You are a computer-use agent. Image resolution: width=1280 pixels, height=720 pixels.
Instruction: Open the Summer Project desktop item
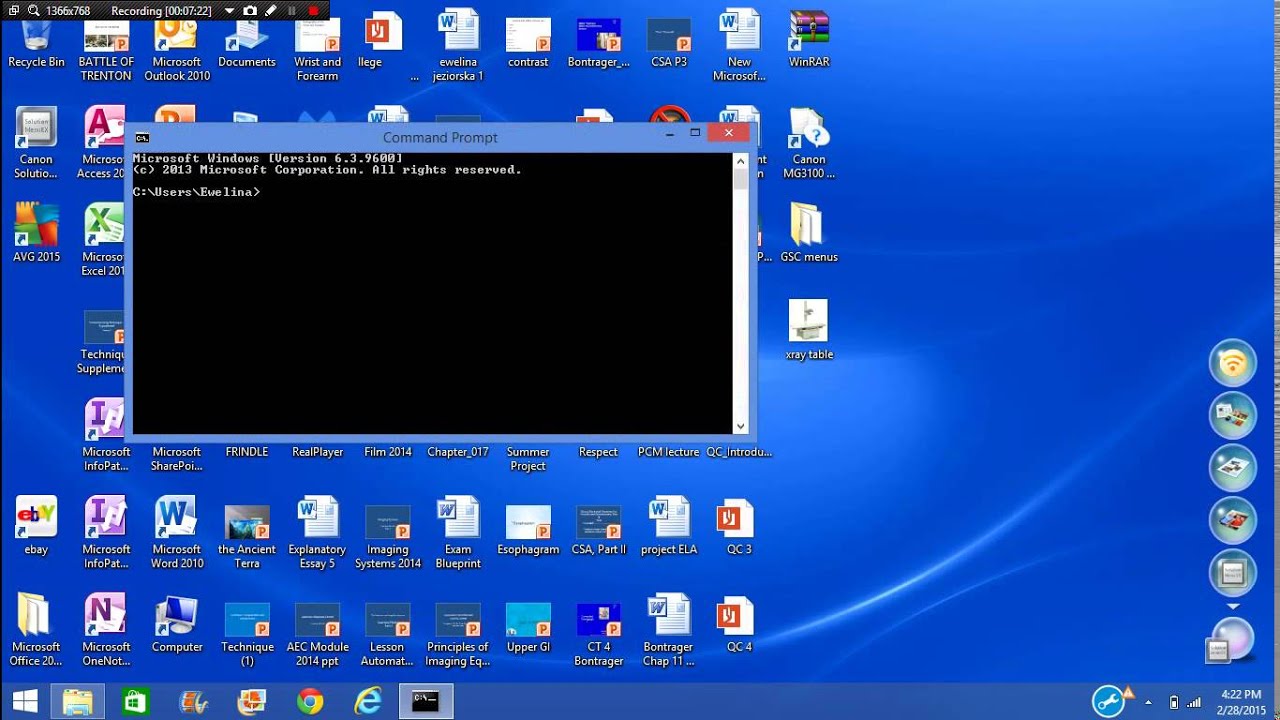(x=528, y=459)
